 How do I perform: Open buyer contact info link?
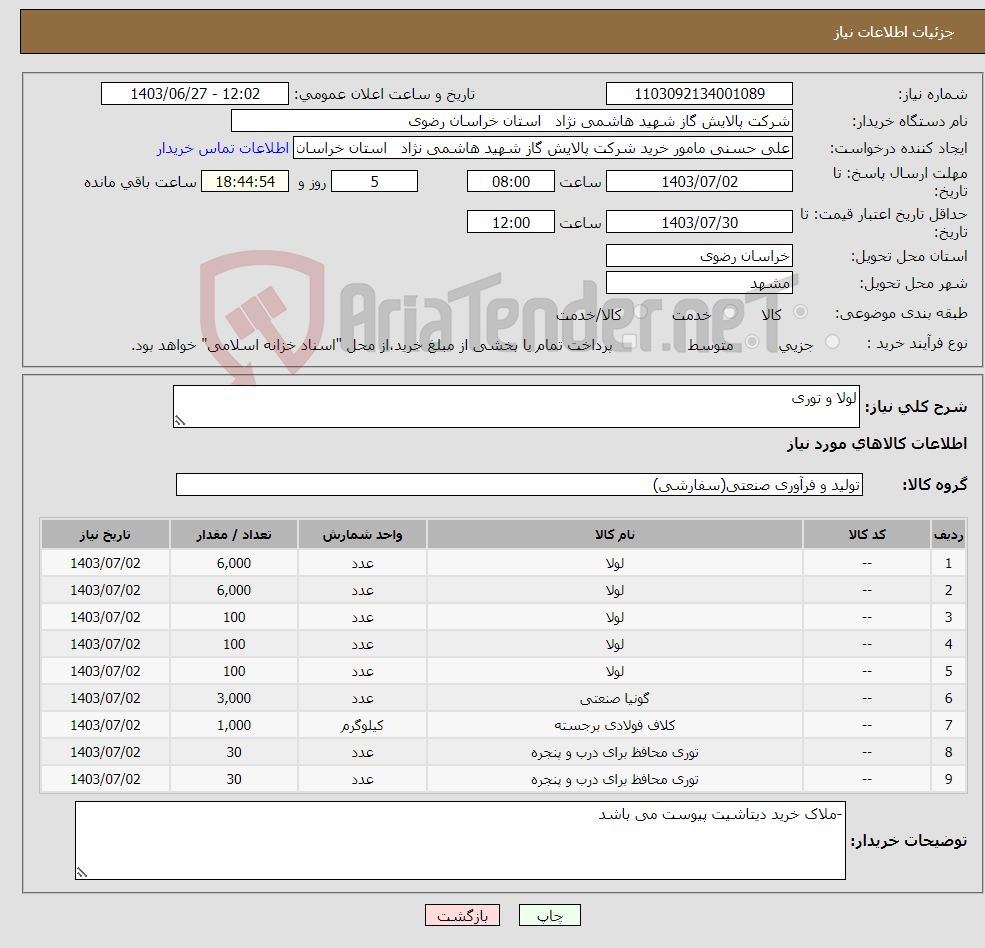tap(223, 148)
